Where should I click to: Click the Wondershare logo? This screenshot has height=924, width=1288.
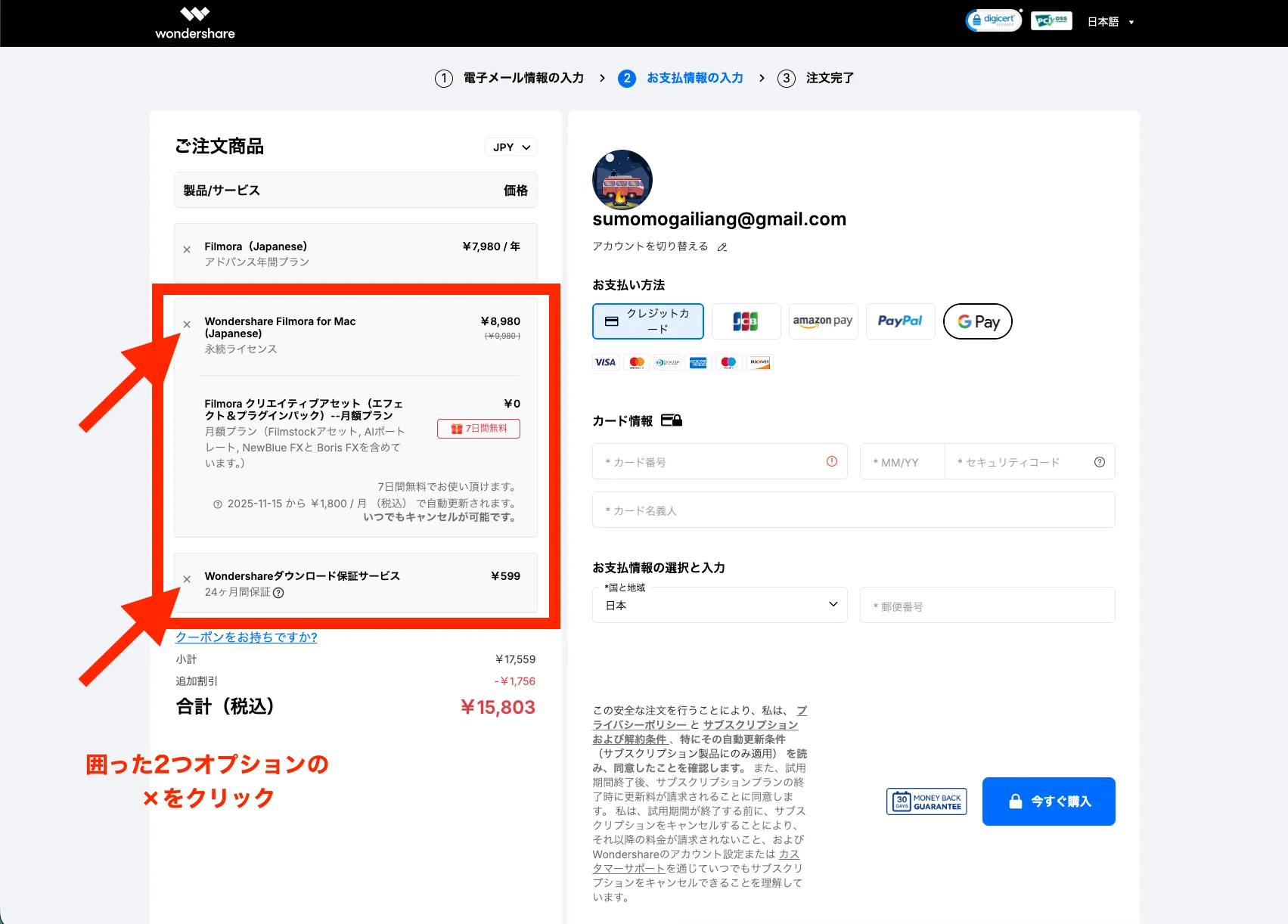[194, 22]
